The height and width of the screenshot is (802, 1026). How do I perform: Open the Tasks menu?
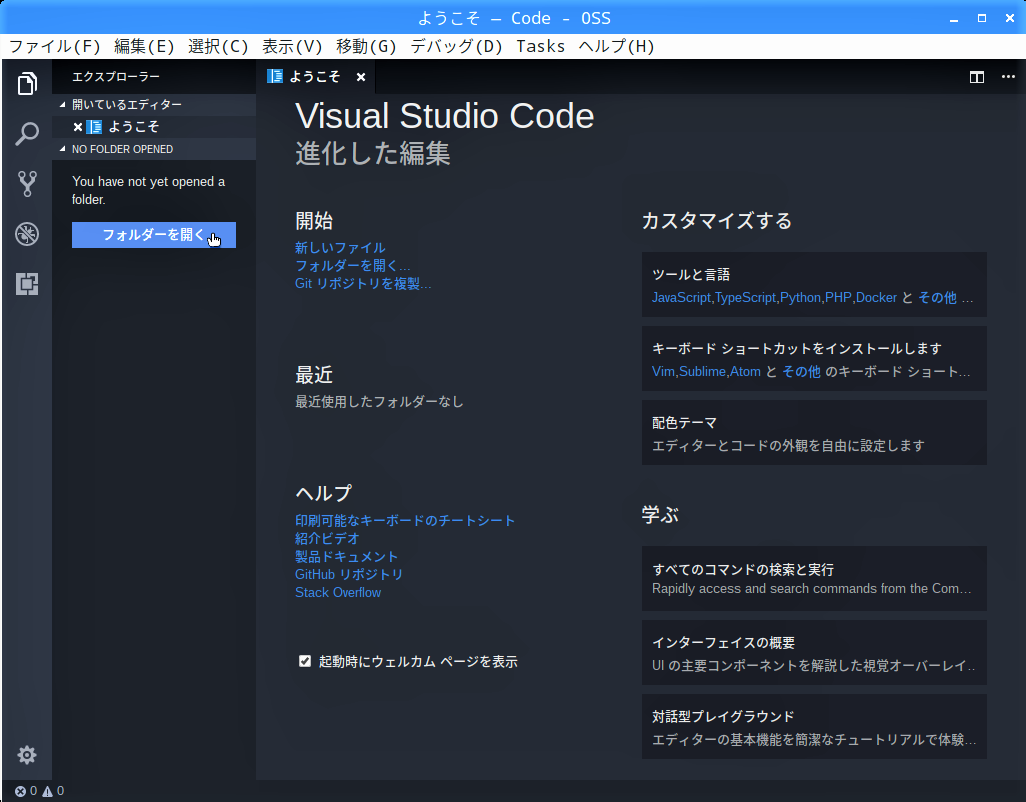pos(540,46)
